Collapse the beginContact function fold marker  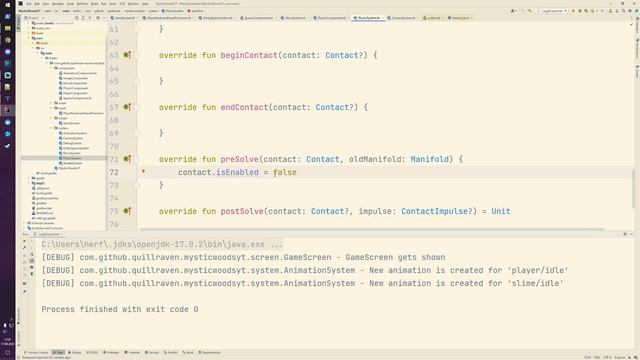click(x=137, y=55)
